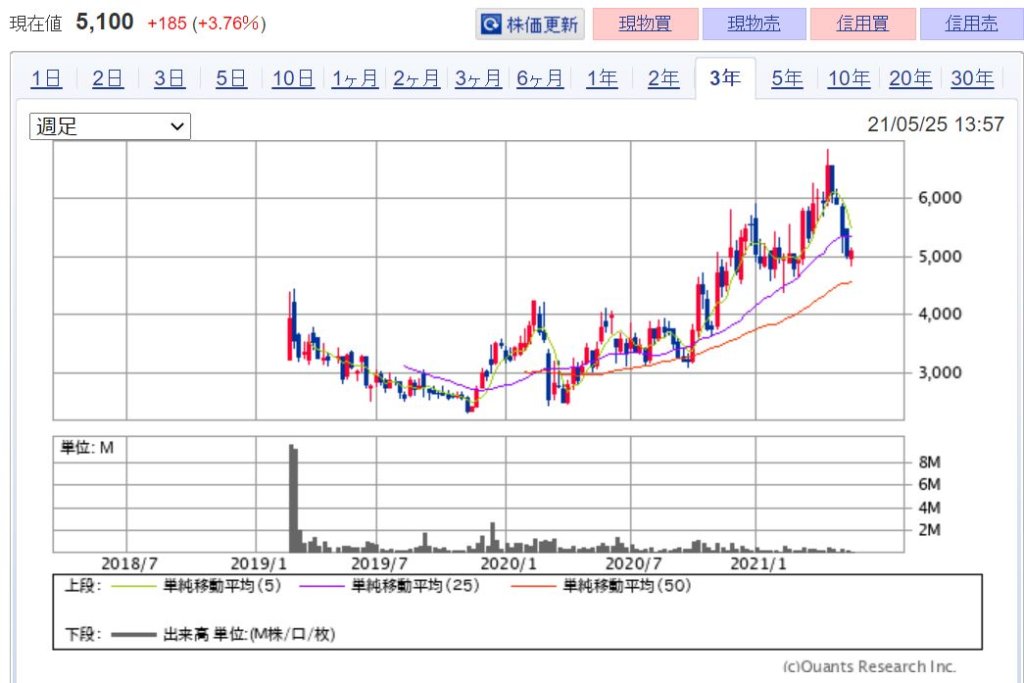Screen dimensions: 1024x683
Task: Show the 30年 chart period
Action: [972, 78]
